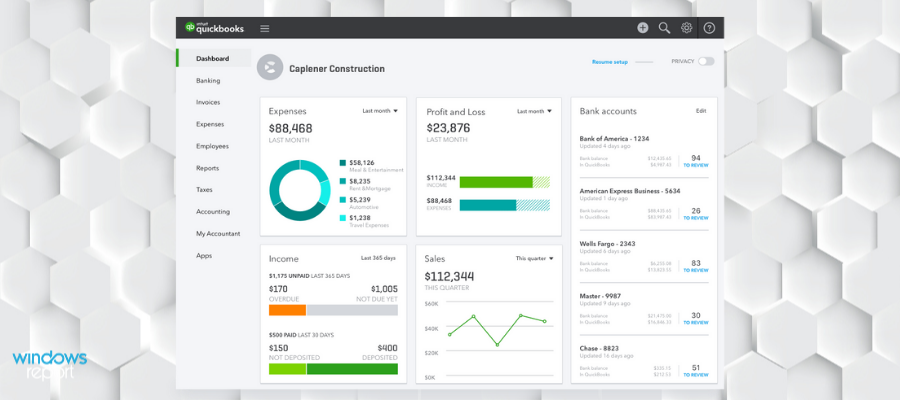Open the settings gear
Viewport: 900px width, 400px height.
tap(686, 28)
